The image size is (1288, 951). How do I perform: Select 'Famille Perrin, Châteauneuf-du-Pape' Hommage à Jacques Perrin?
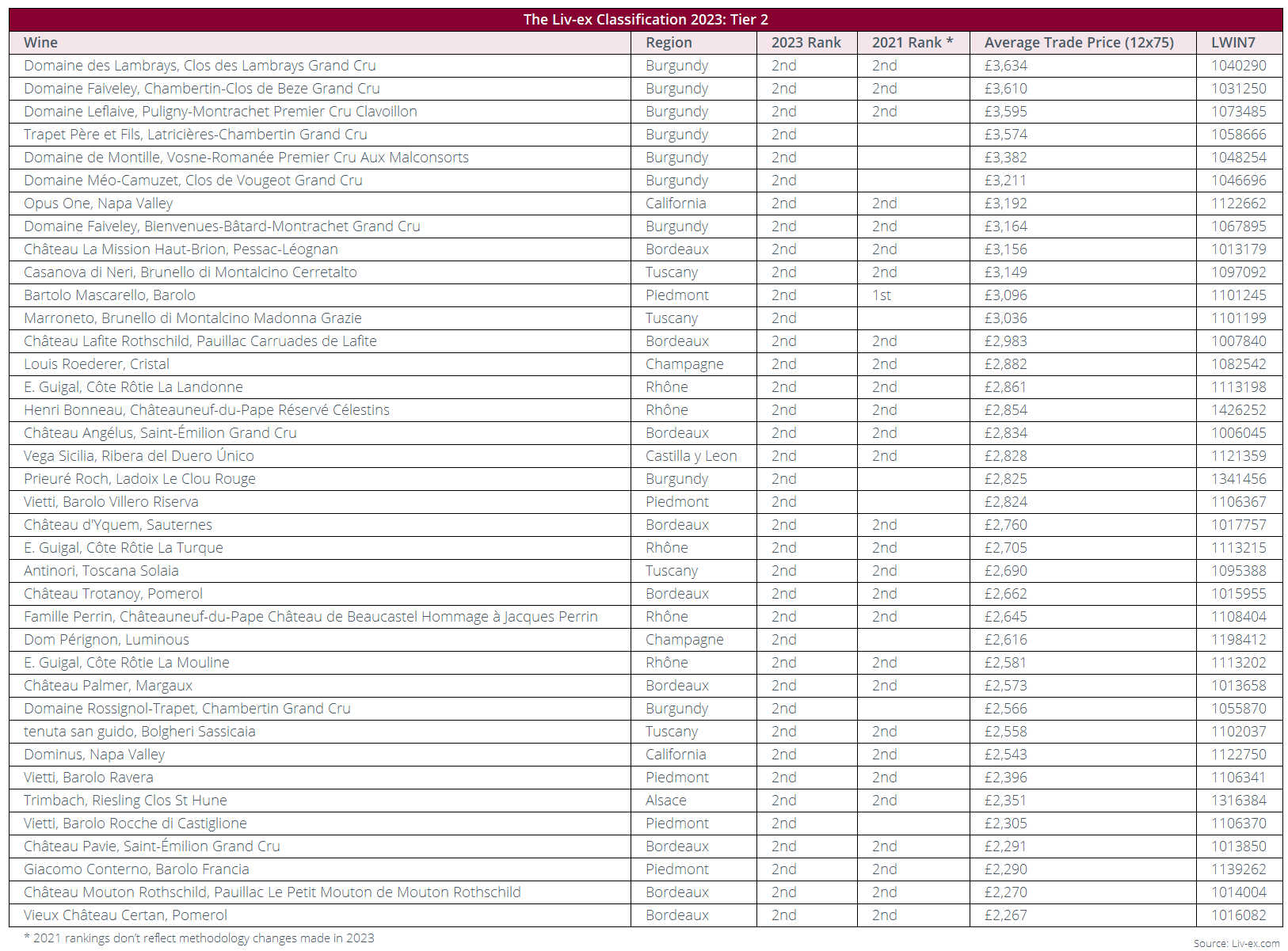(311, 617)
